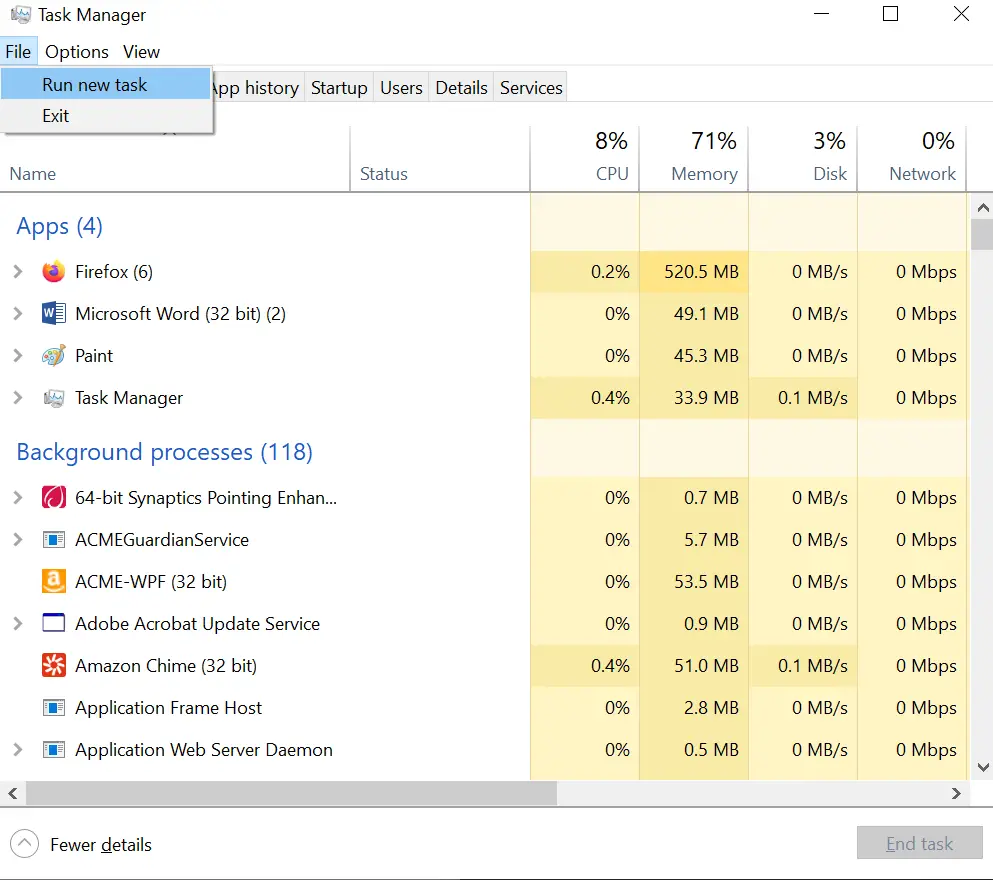The height and width of the screenshot is (880, 993).
Task: Switch to the Startup tab
Action: point(339,87)
